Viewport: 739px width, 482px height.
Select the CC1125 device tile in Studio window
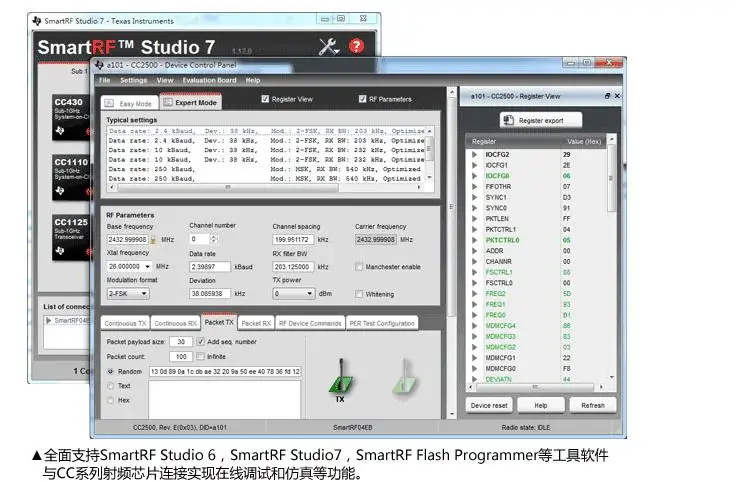(71, 238)
